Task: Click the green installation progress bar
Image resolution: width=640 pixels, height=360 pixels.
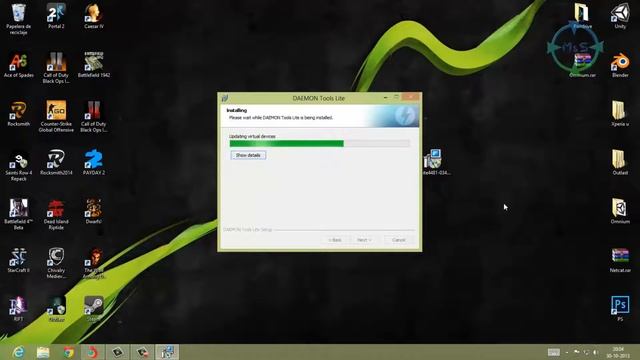Action: click(x=320, y=143)
